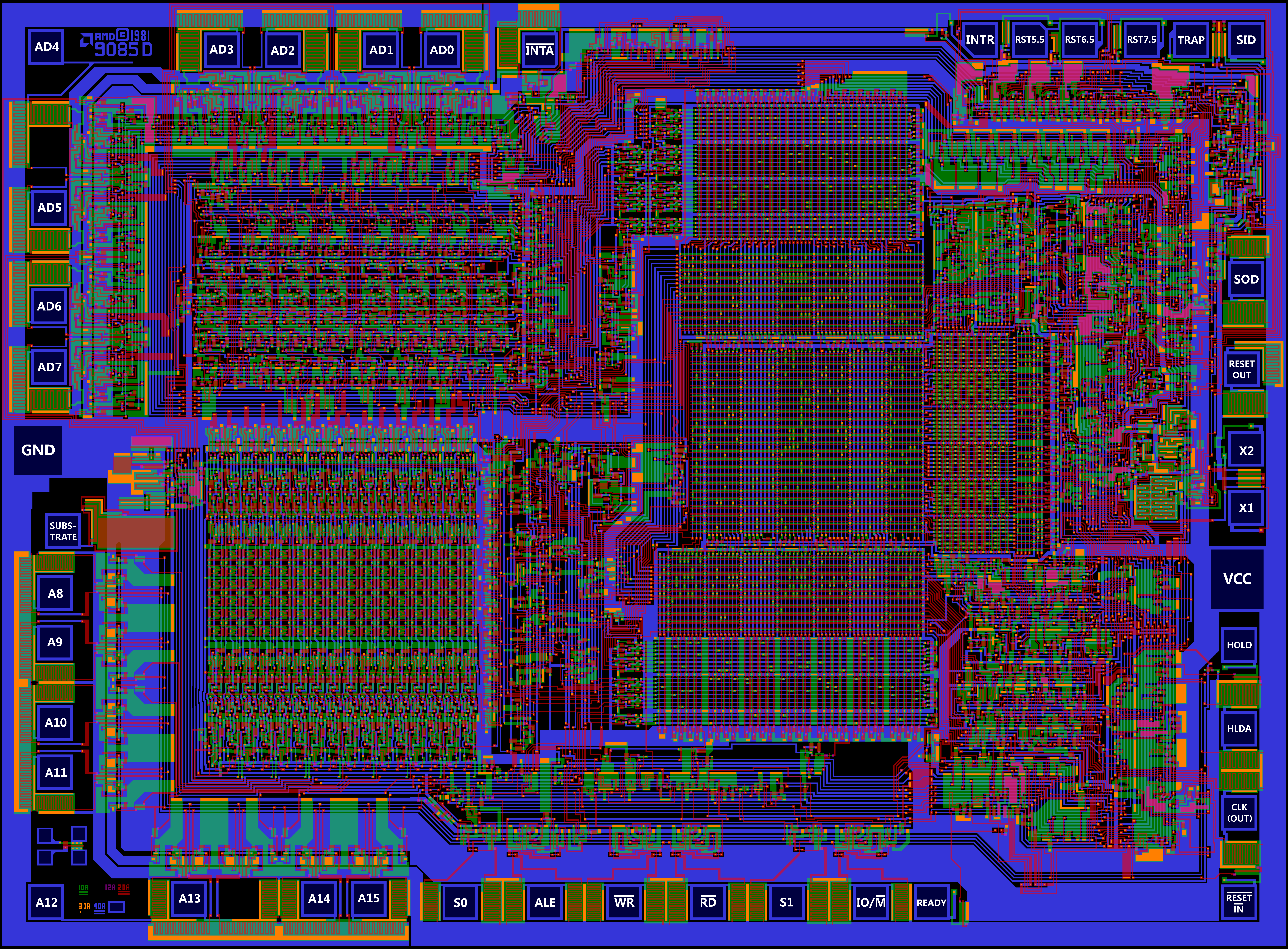Screen dimensions: 1288x949
Task: Click the AD0 pad
Action: (x=442, y=50)
